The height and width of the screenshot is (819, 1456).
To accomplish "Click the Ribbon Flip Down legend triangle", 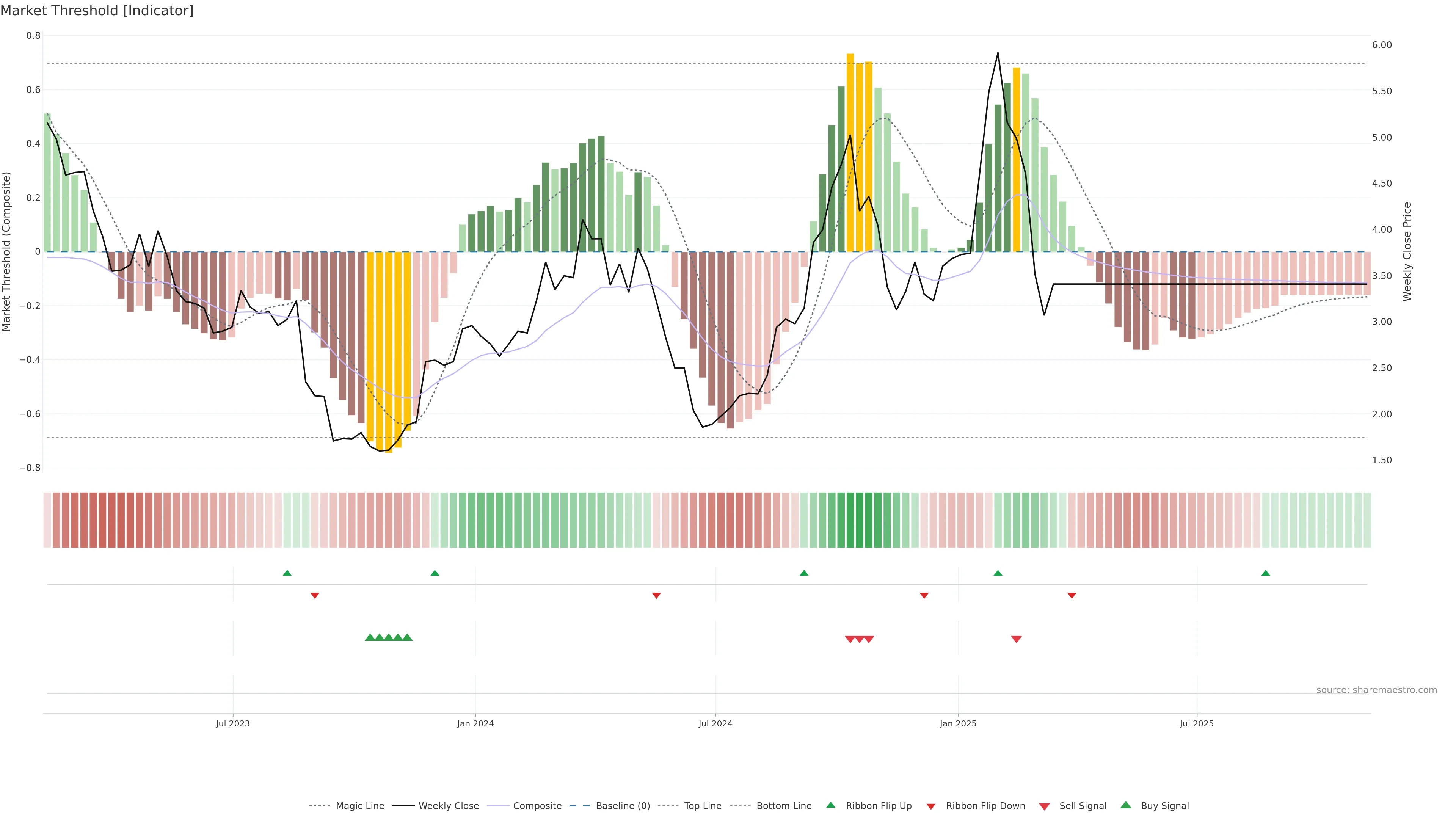I will point(930,806).
